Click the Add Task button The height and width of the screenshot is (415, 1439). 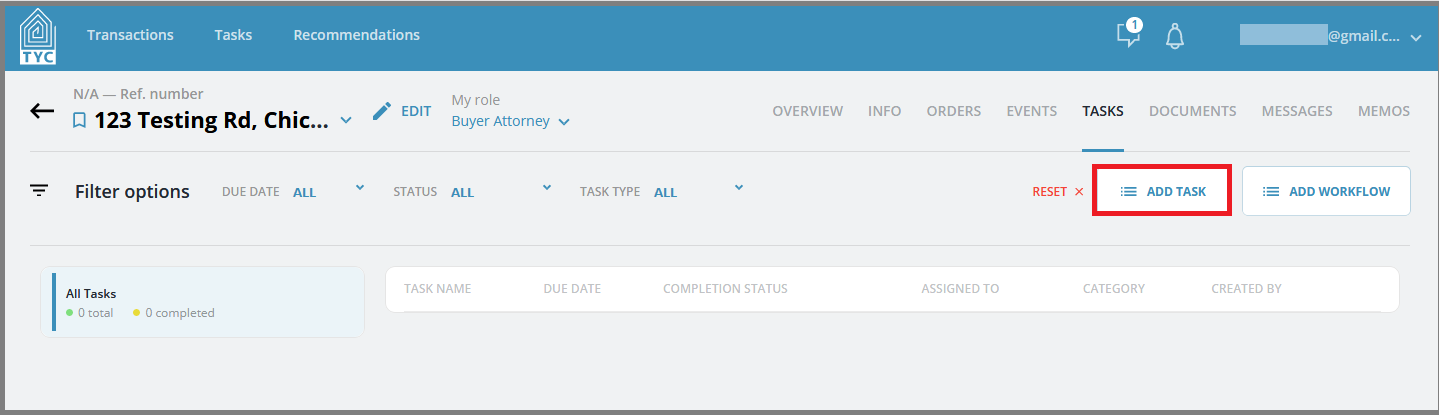(1162, 191)
